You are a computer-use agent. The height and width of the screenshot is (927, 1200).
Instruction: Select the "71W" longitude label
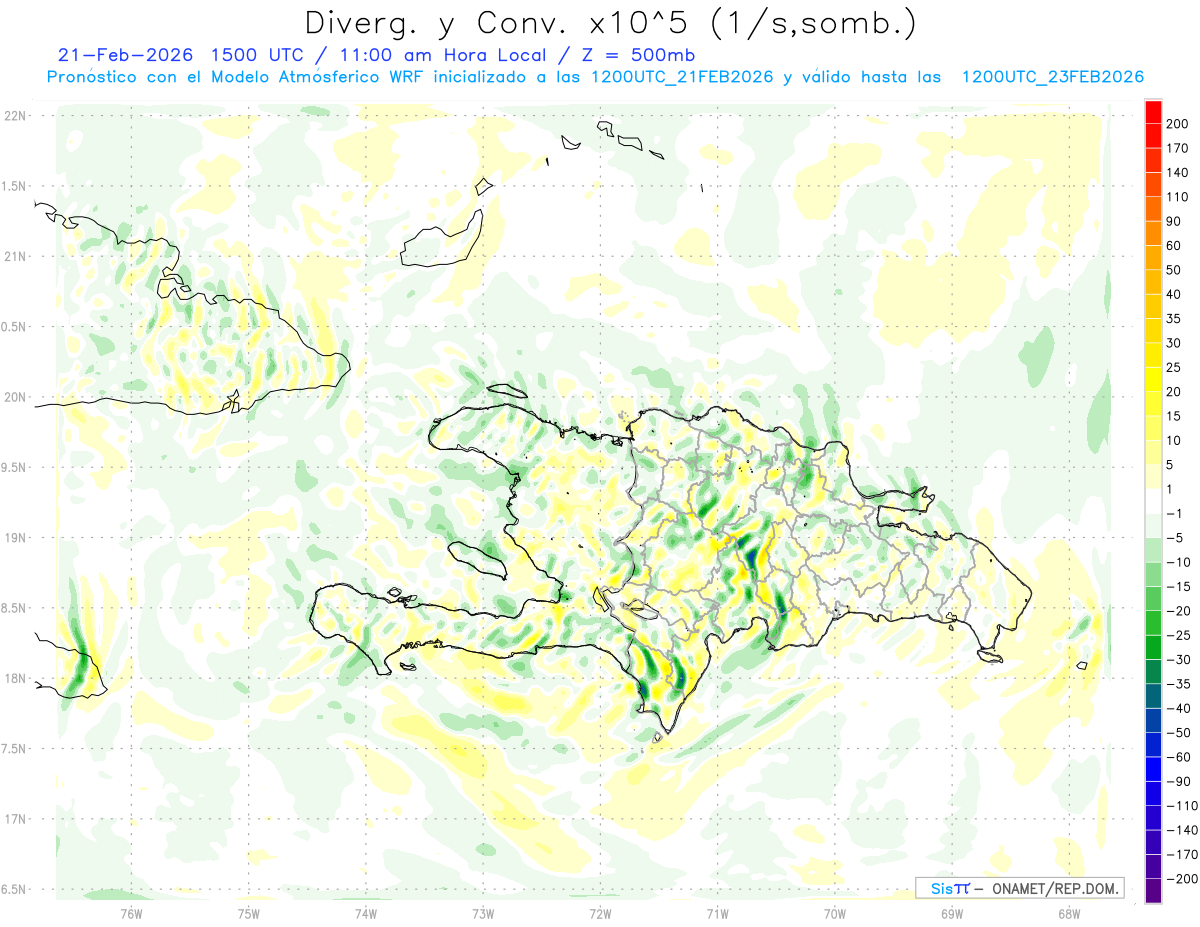point(717,913)
